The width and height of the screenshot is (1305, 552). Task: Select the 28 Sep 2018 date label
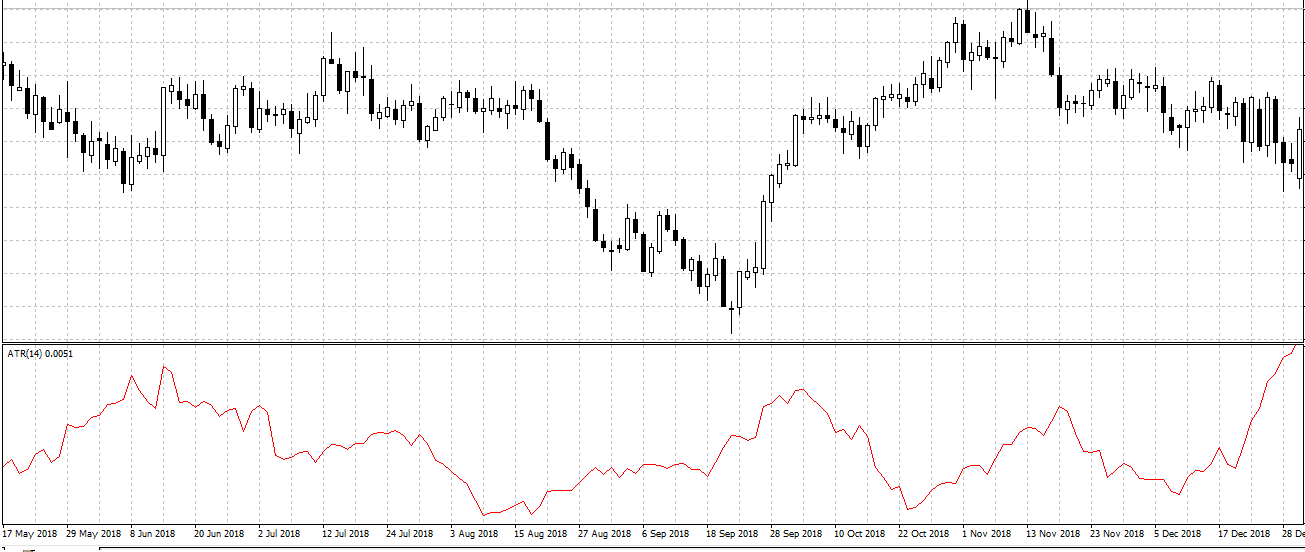point(795,534)
